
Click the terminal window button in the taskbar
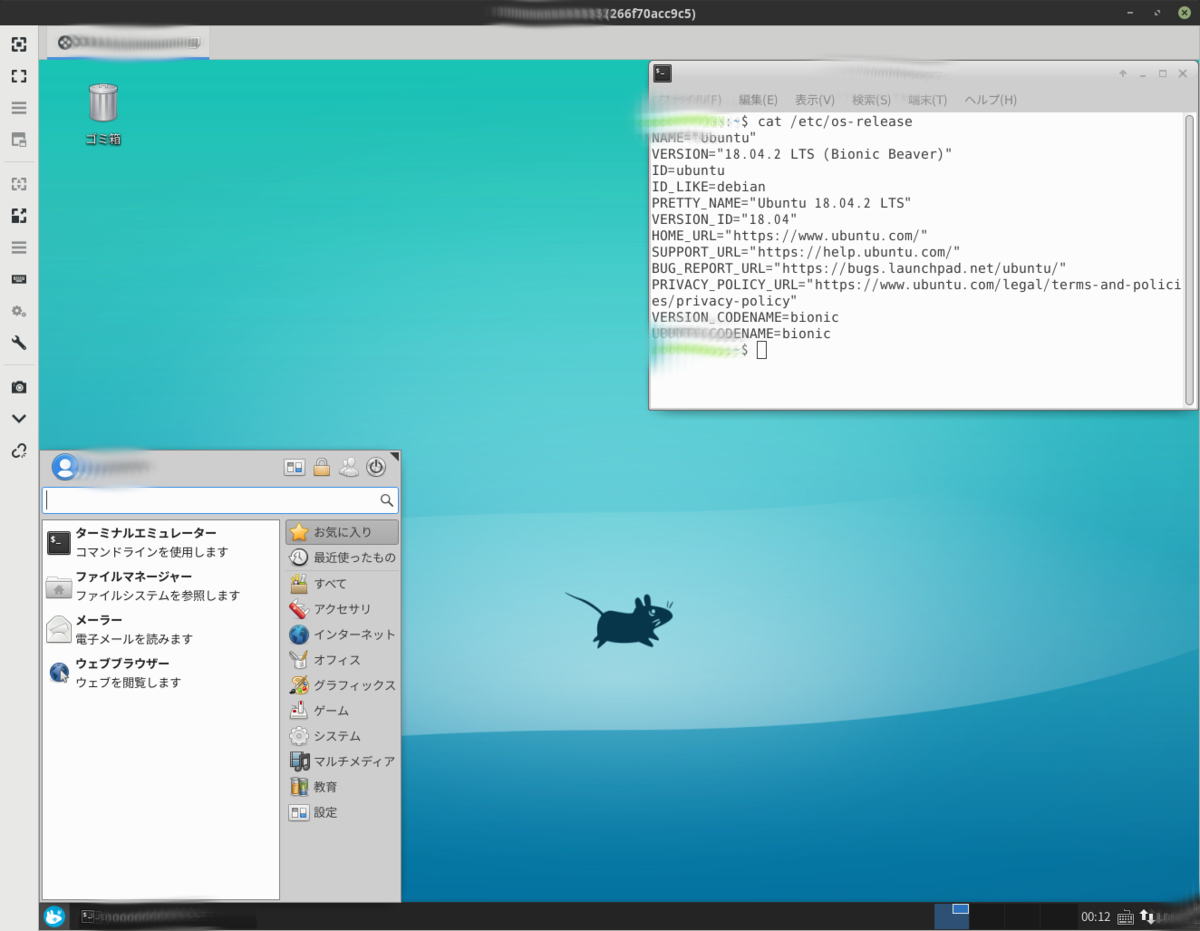coord(167,917)
